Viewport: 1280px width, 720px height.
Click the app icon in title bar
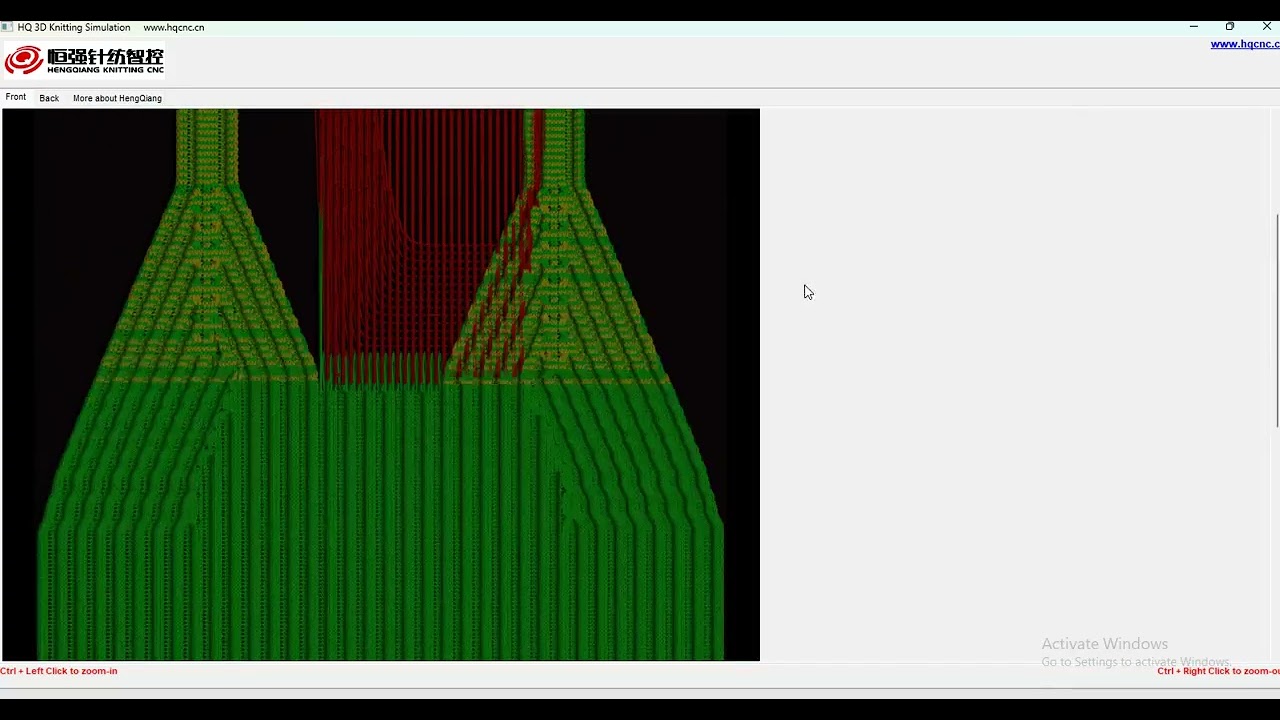coord(7,27)
